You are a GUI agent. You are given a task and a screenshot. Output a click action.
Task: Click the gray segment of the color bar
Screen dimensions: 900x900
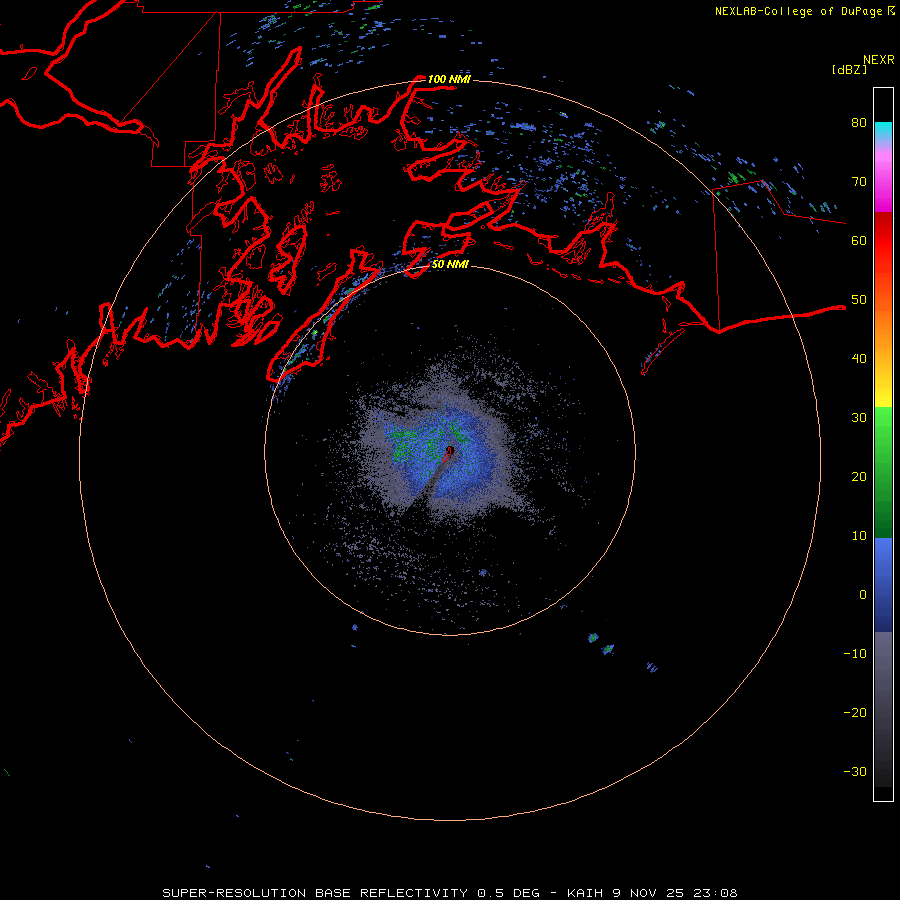(x=883, y=689)
